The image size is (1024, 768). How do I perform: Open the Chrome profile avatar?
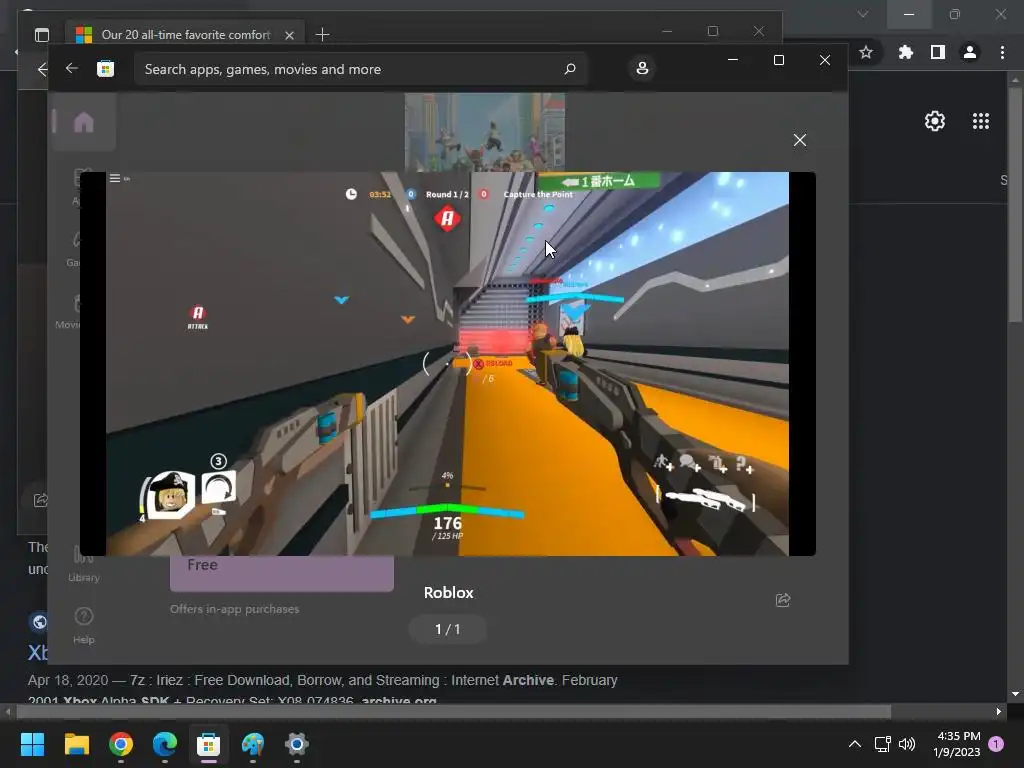coord(970,52)
